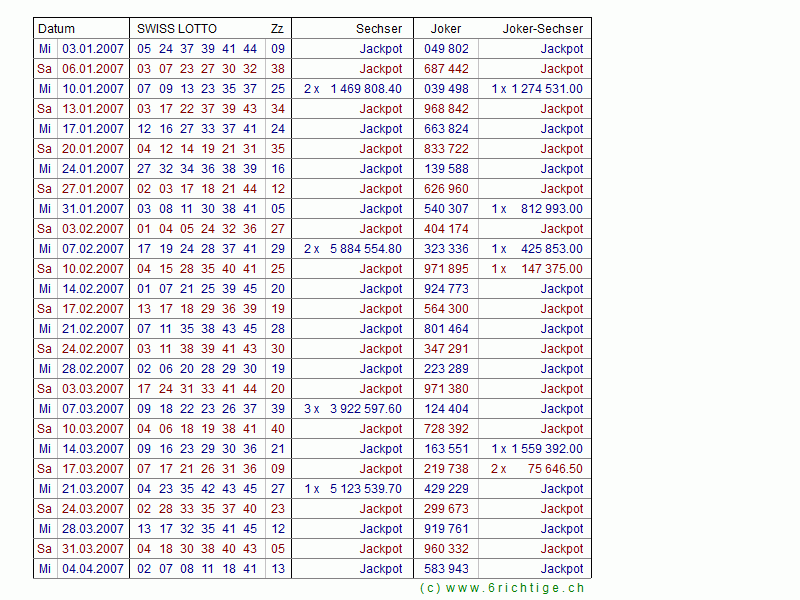Image resolution: width=800 pixels, height=600 pixels.
Task: Select the Sechser amount 5 884 554.80
Action: 365,249
